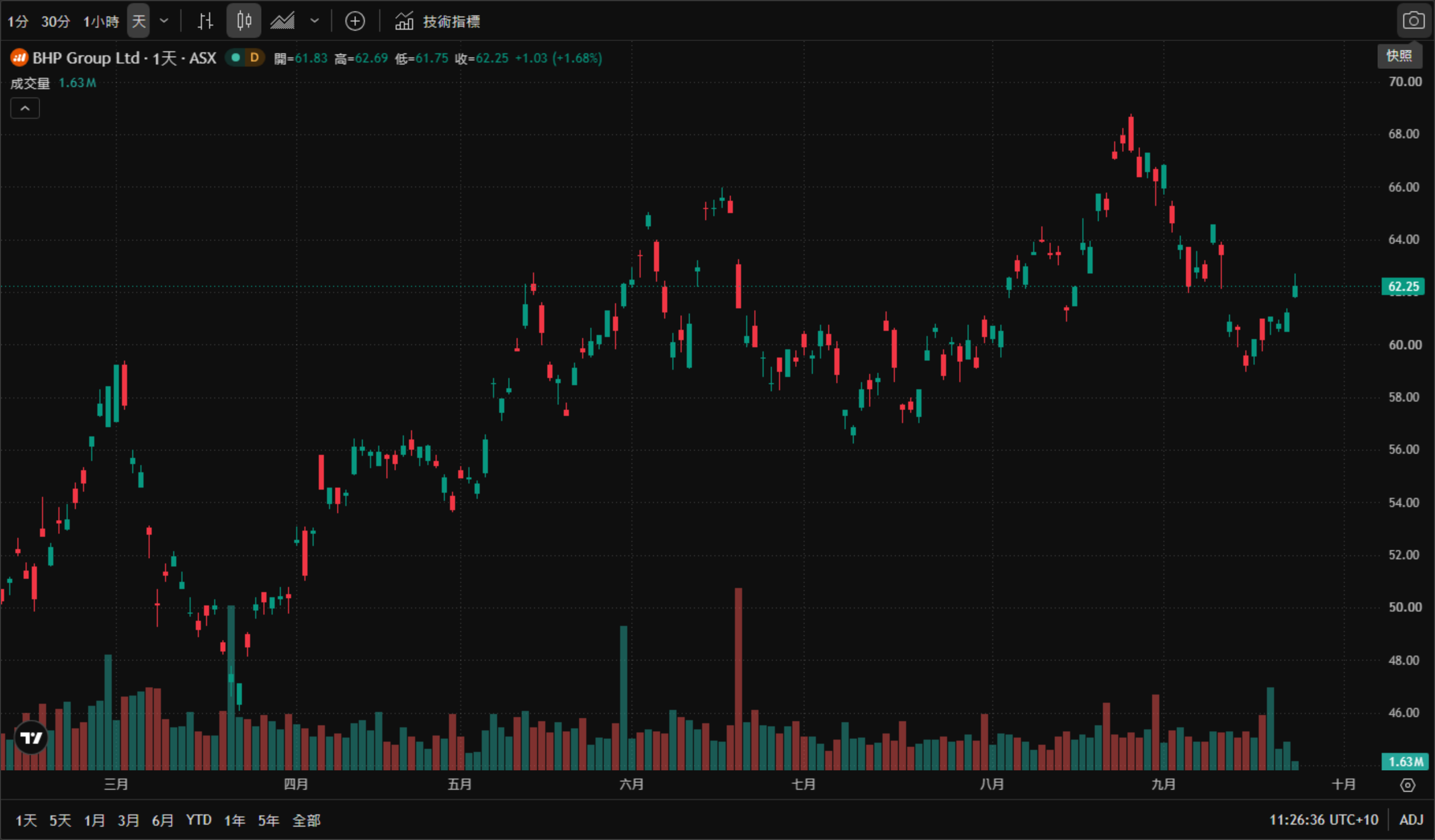Set date range to 5年
The image size is (1435, 840).
coord(269,820)
